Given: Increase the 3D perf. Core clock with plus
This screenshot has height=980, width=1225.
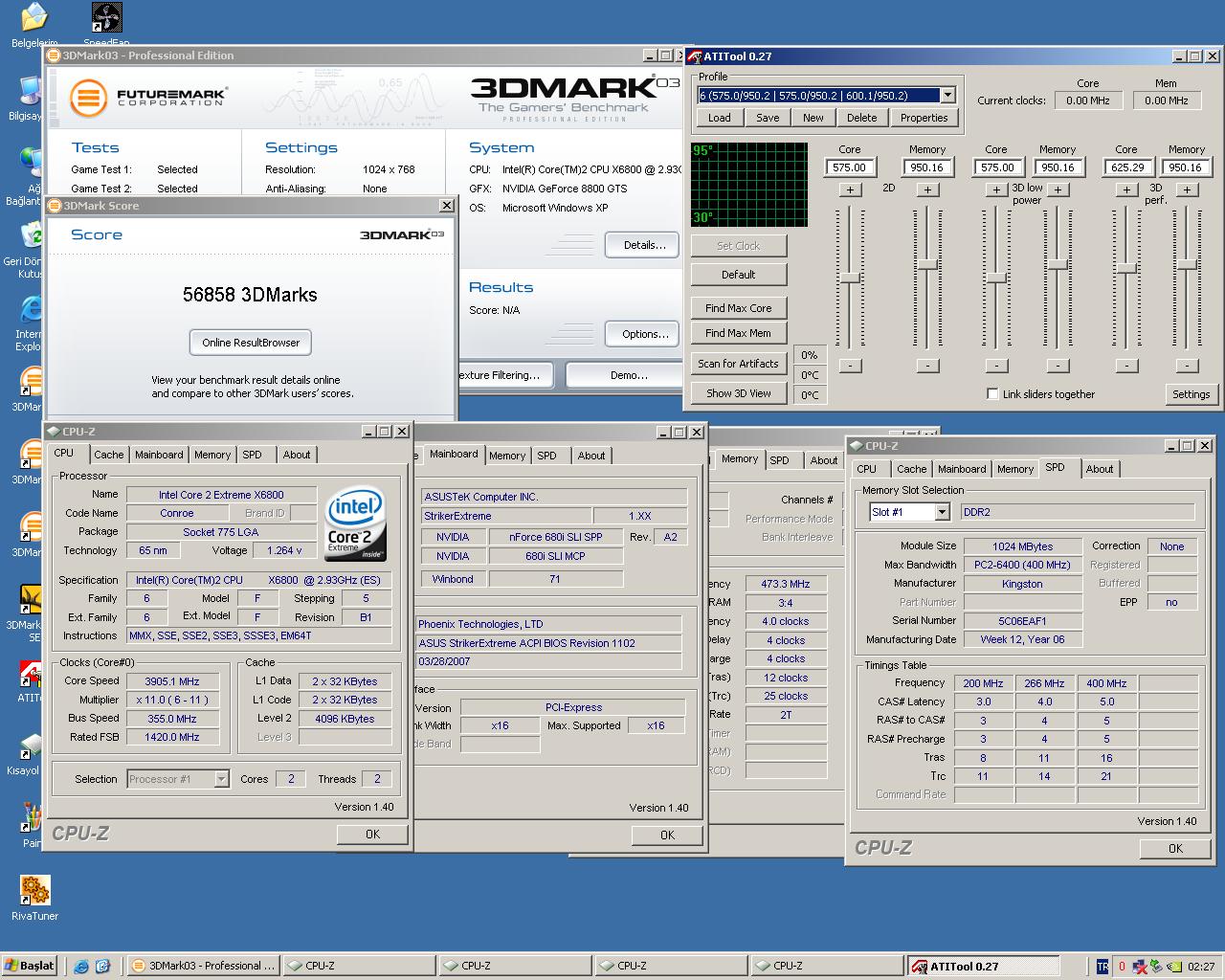Looking at the screenshot, I should (1126, 189).
